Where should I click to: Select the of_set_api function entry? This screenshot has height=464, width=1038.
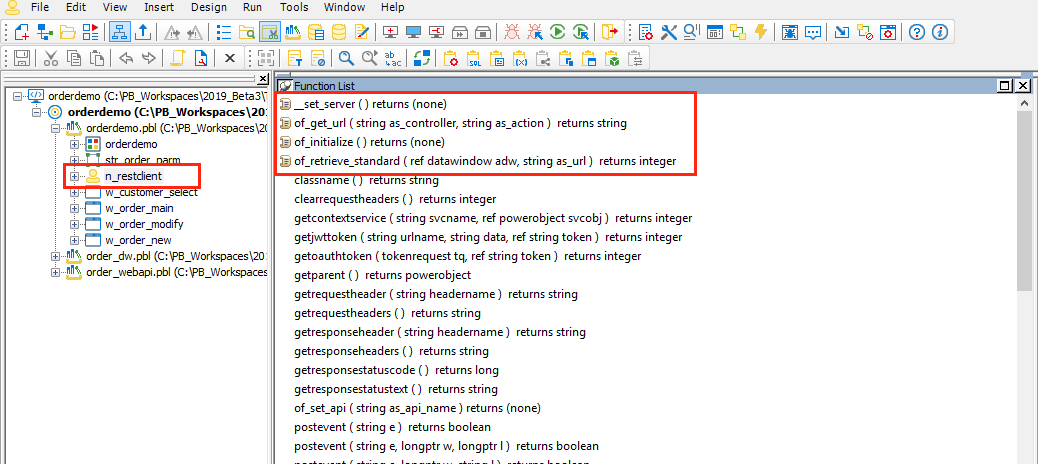[x=418, y=408]
